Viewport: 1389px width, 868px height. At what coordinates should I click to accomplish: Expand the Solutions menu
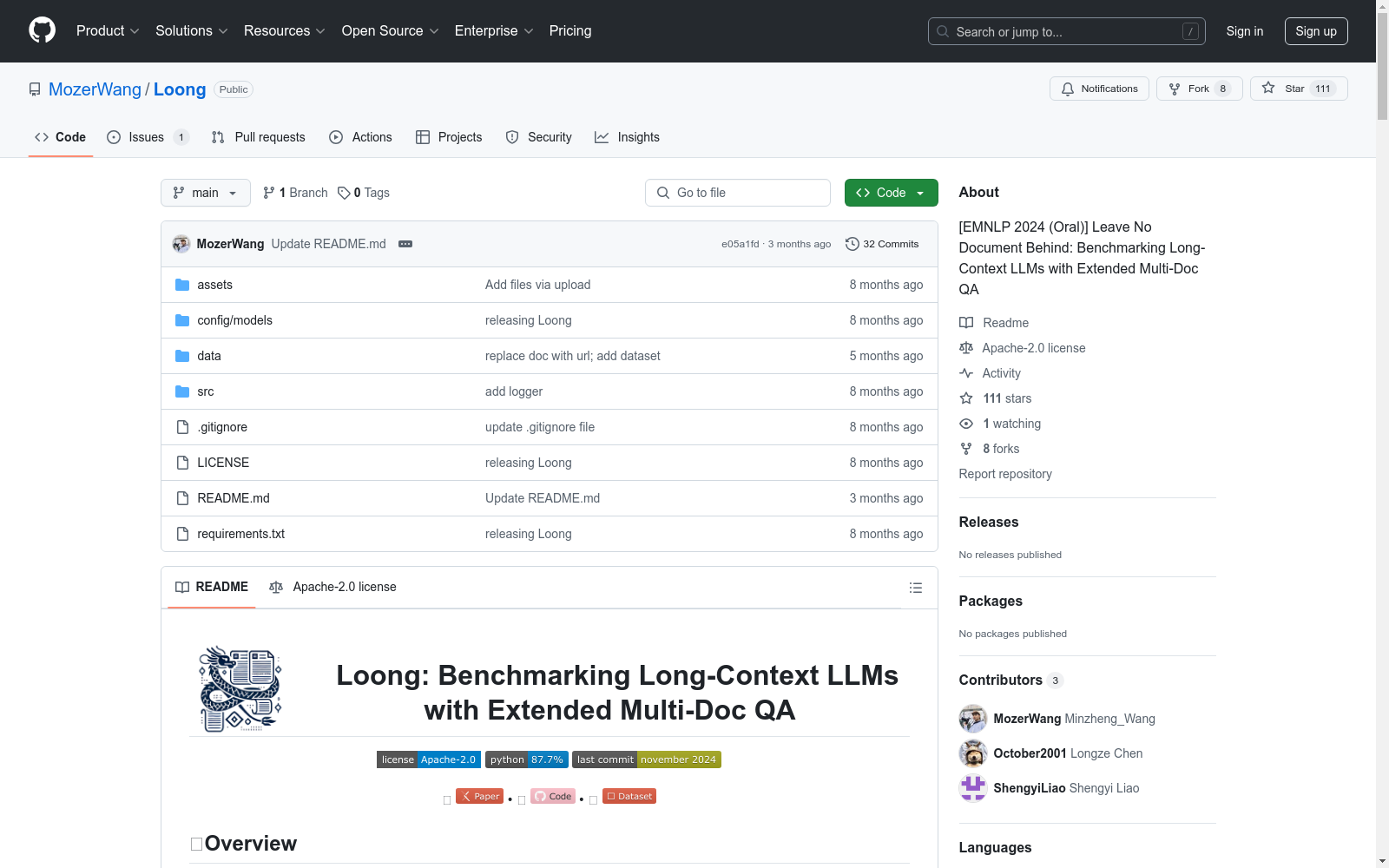point(192,31)
